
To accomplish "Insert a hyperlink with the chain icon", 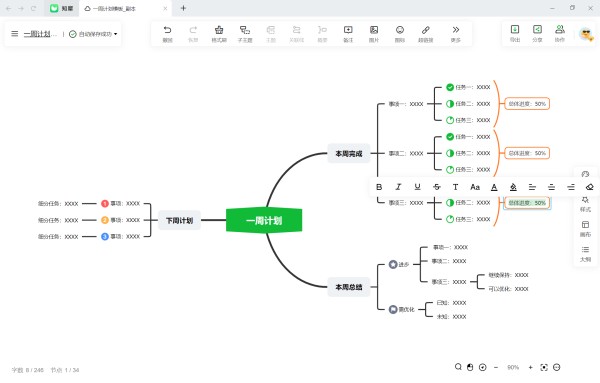I will tap(426, 33).
